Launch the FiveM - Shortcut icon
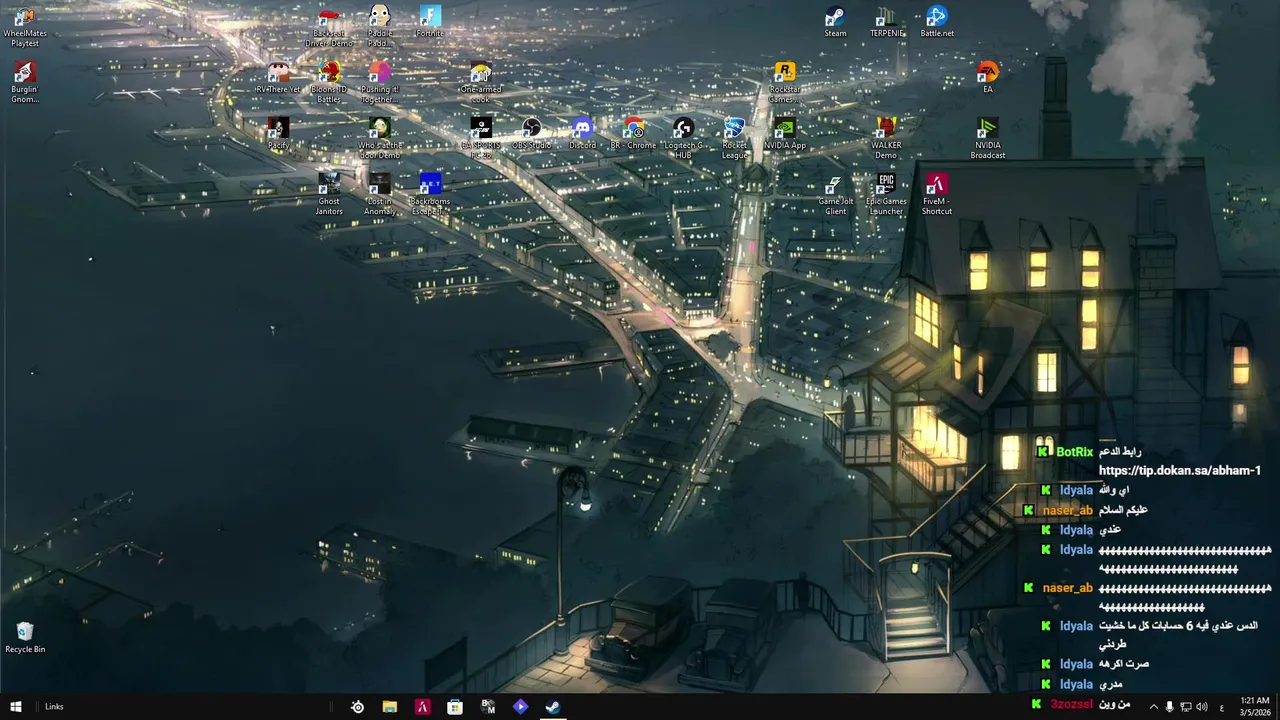This screenshot has width=1280, height=720. tap(937, 195)
